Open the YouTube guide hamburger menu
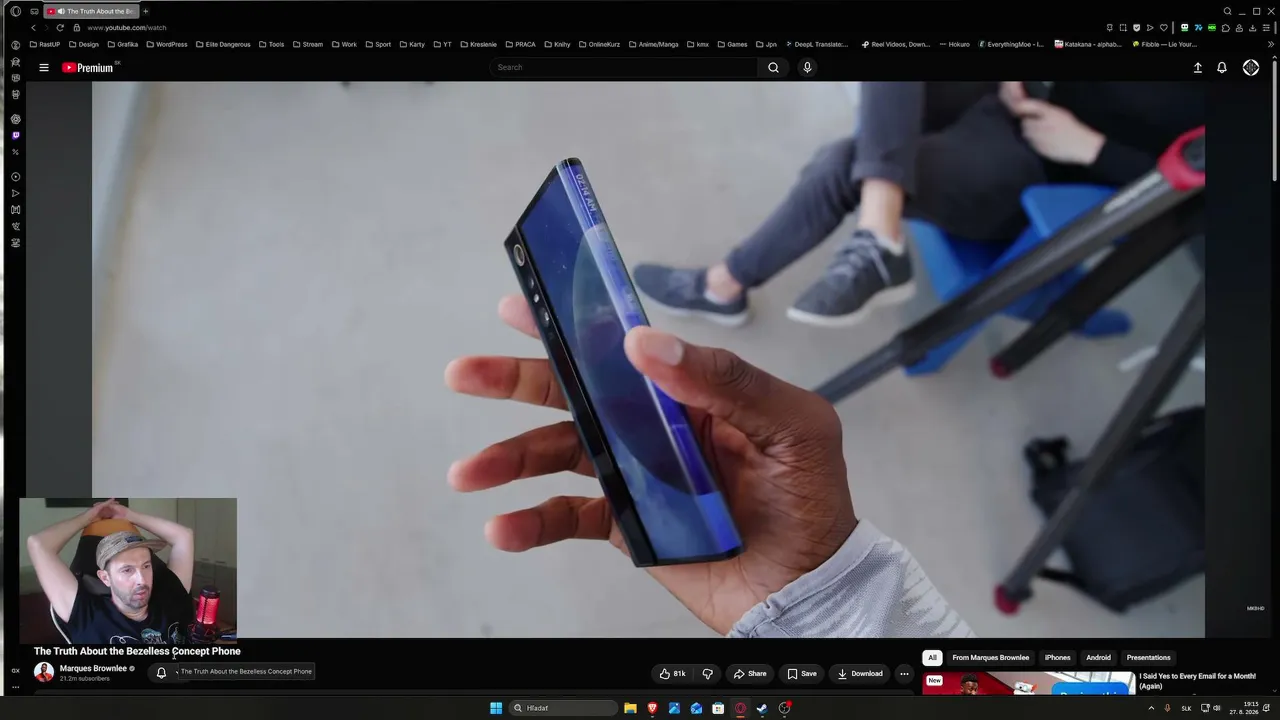 point(44,68)
